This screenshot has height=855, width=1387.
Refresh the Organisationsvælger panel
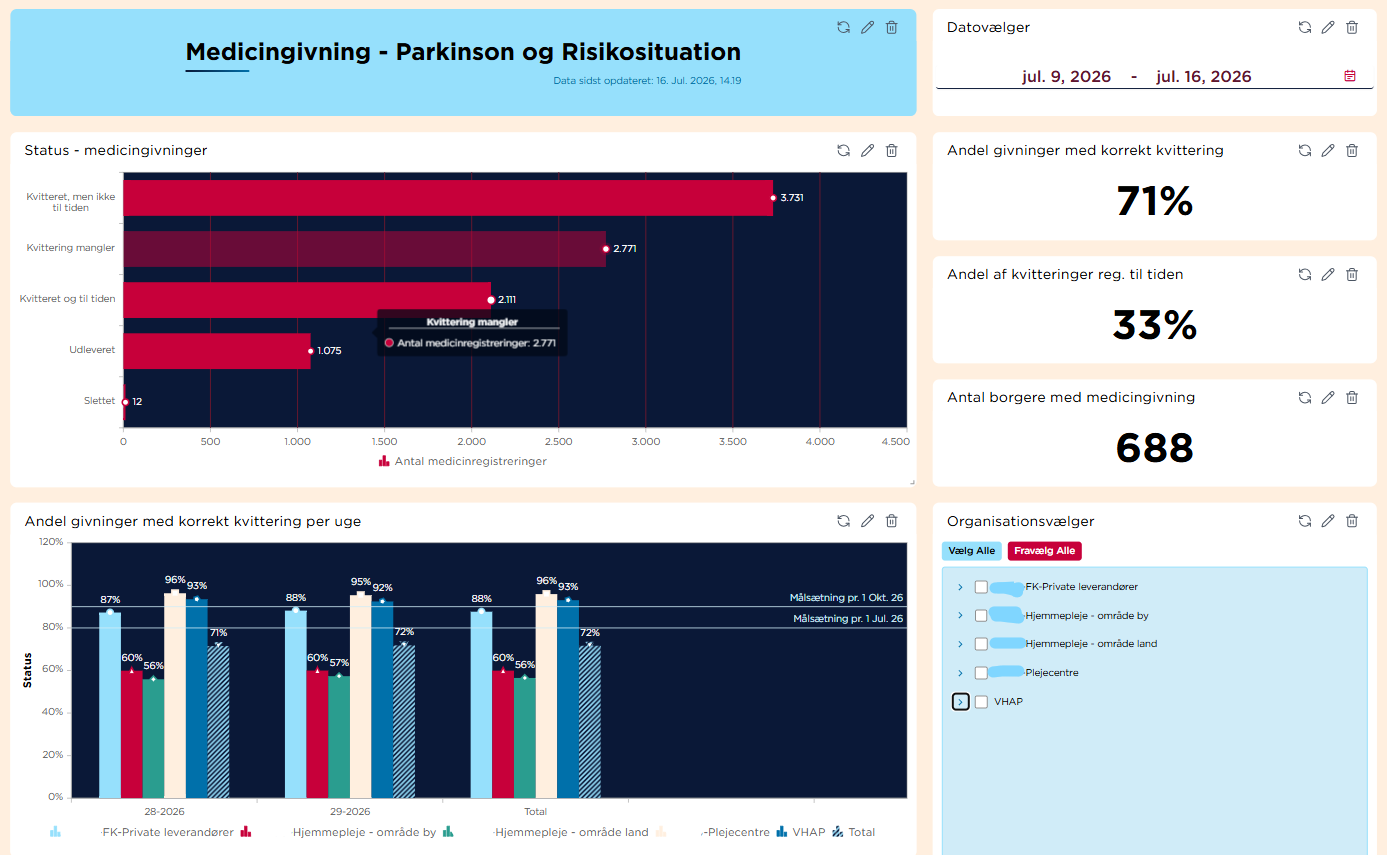click(1304, 521)
